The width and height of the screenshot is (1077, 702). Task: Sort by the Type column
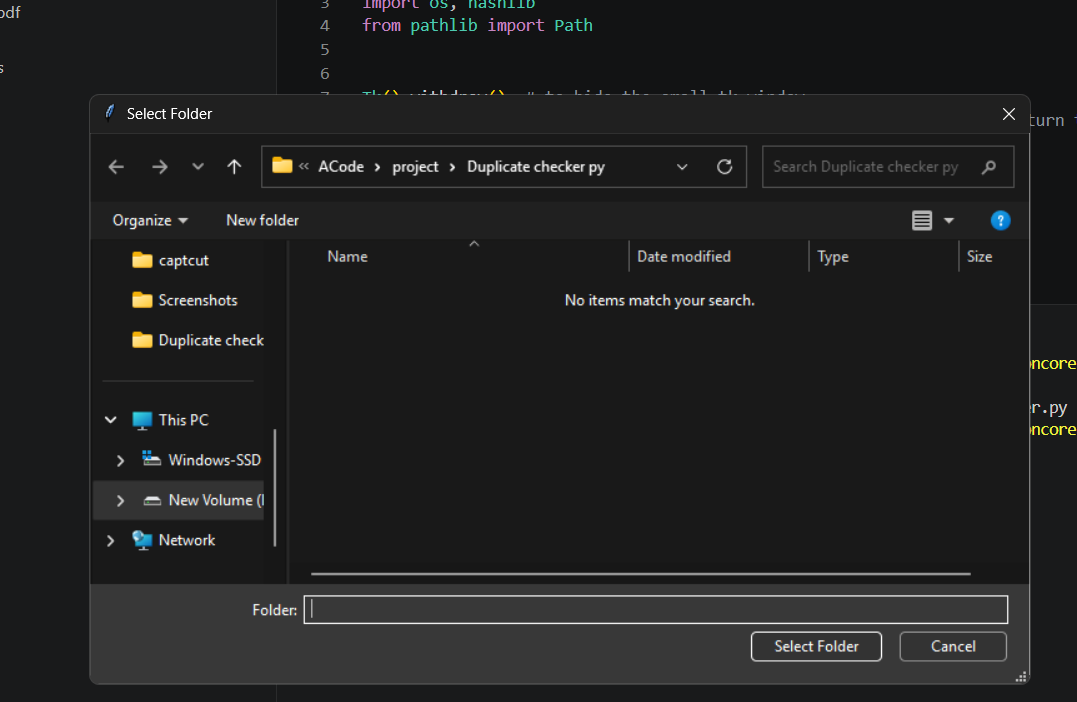[x=832, y=256]
